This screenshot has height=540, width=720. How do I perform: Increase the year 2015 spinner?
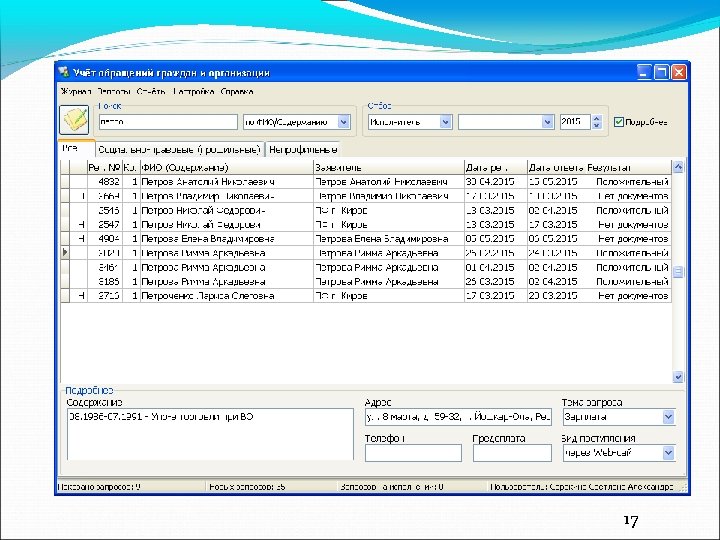pos(596,118)
